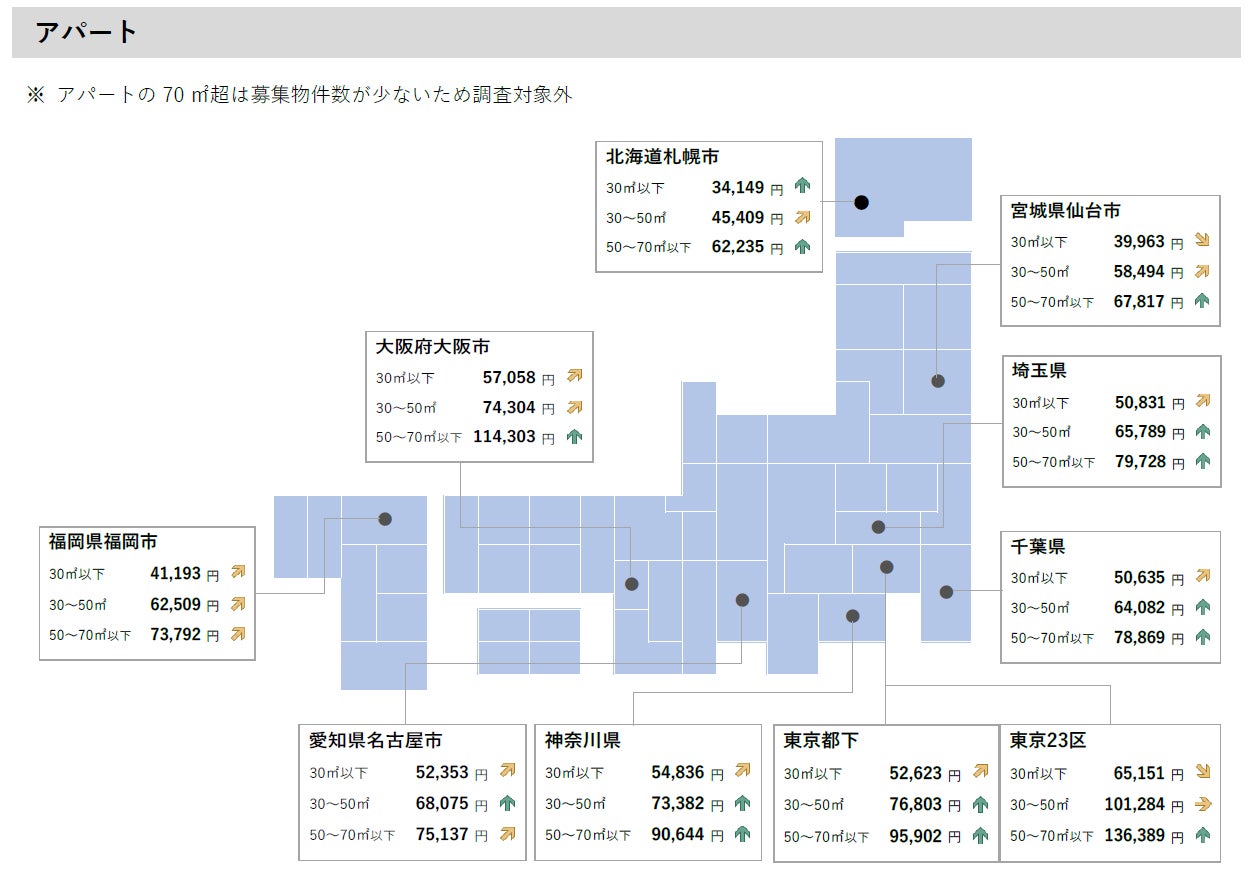Click the diagonal arrow beside 74,304 円
The width and height of the screenshot is (1249, 879).
(x=574, y=408)
